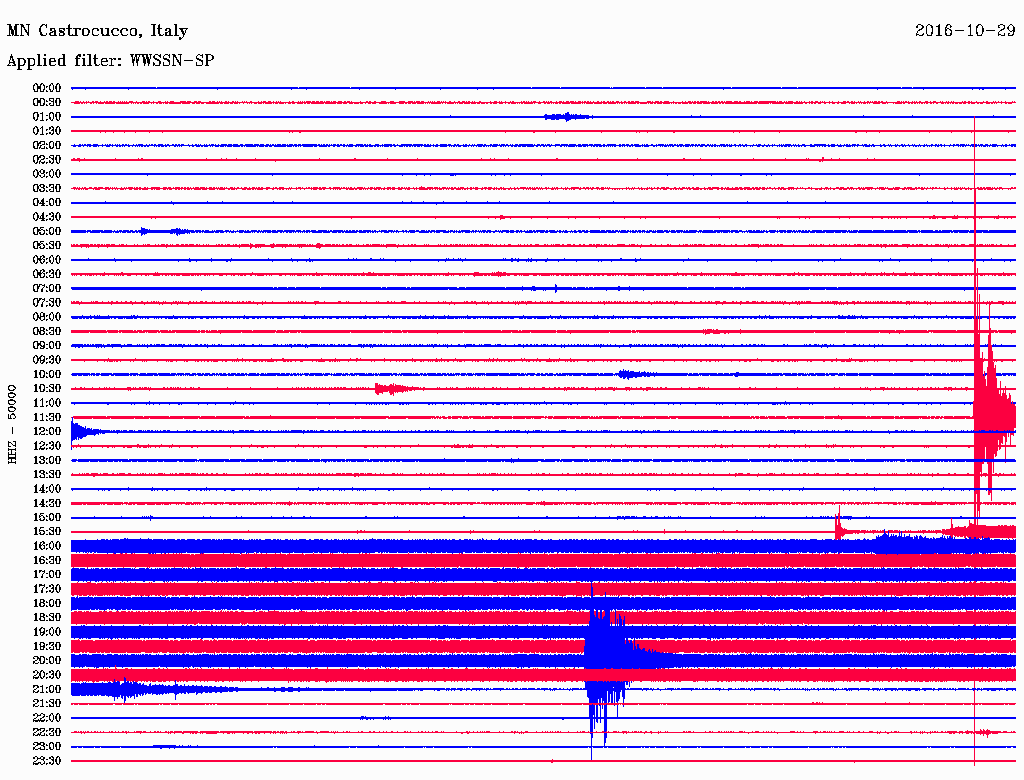1024x780 pixels.
Task: Click the 07:30 time label
Action: [x=47, y=302]
